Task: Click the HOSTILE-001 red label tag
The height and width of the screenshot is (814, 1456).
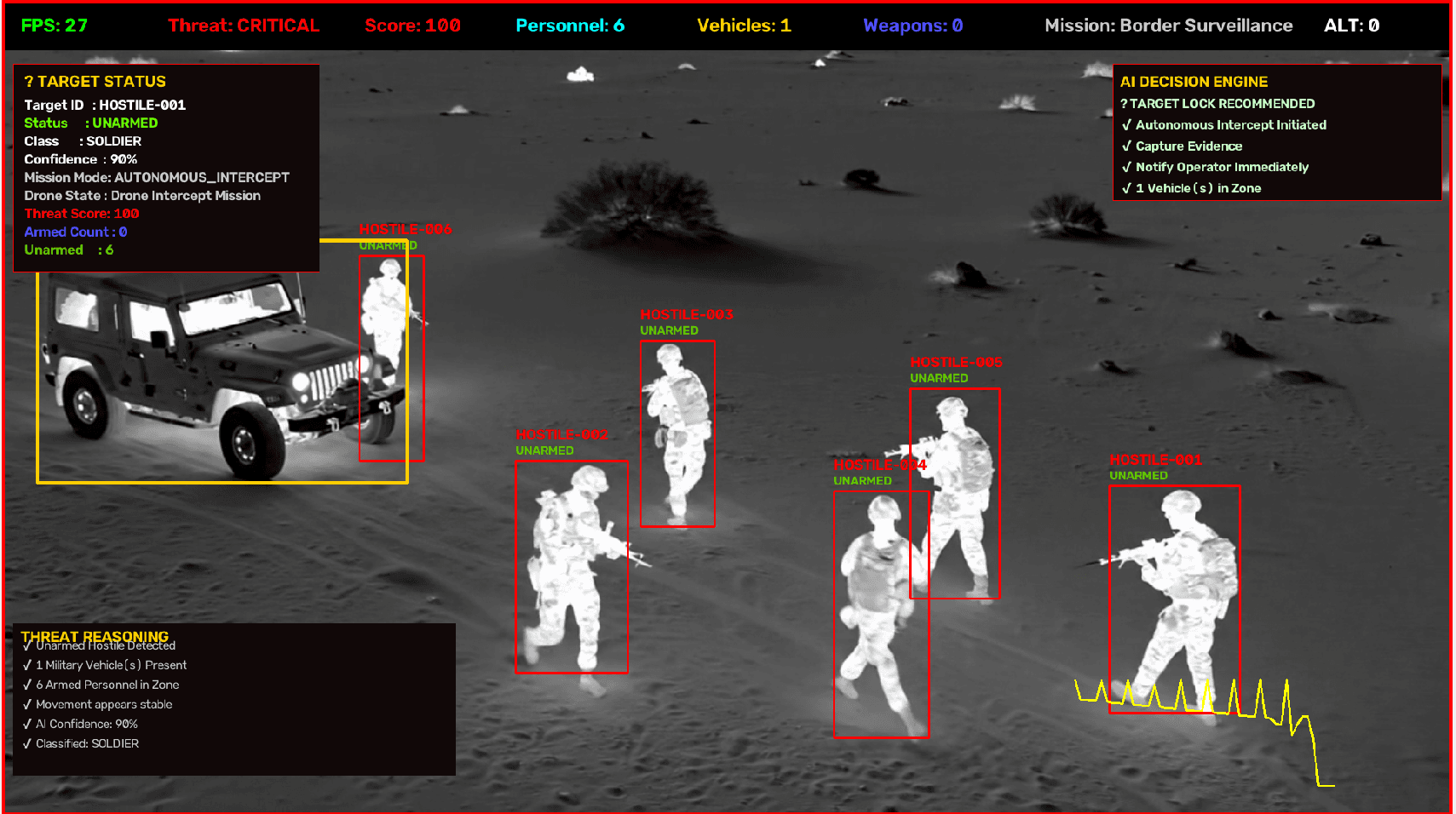Action: click(1156, 460)
